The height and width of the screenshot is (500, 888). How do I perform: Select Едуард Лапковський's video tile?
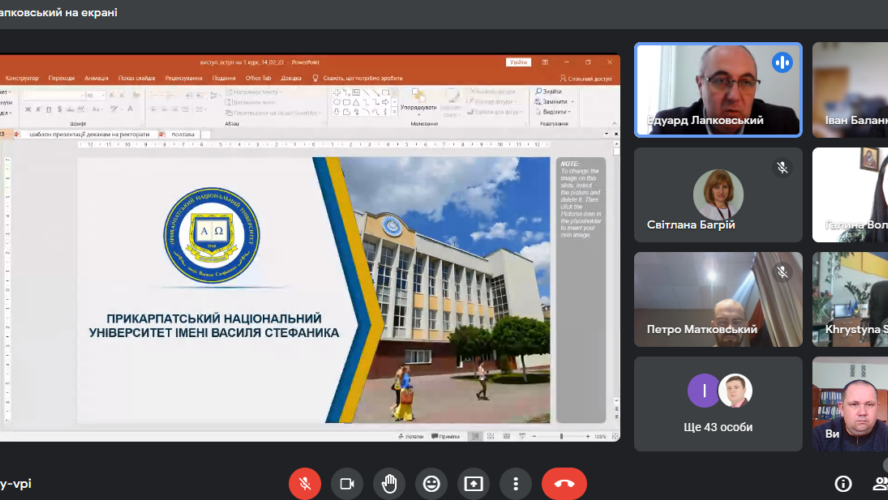[x=717, y=89]
